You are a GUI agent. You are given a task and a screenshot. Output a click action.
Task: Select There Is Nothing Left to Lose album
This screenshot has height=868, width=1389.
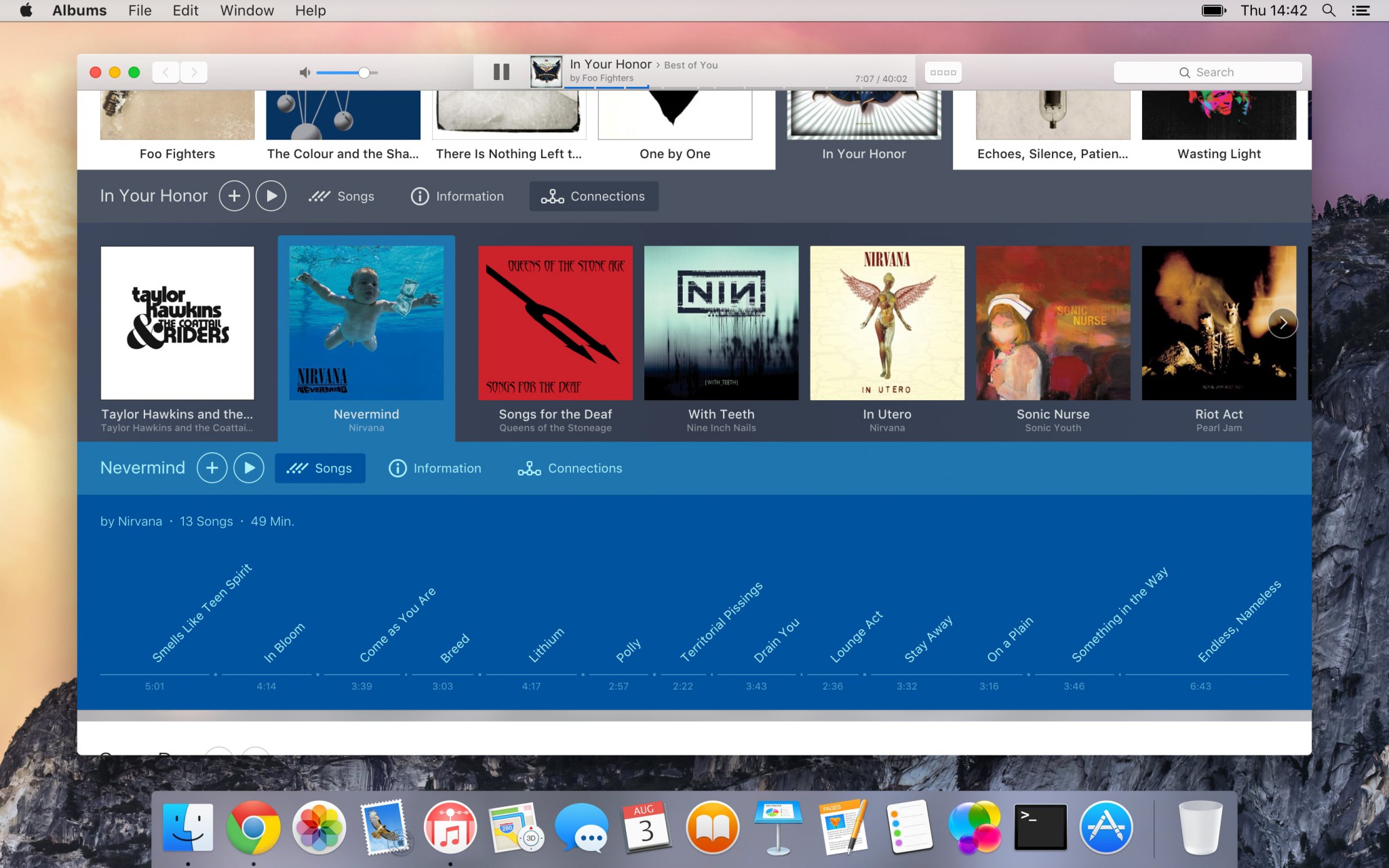[509, 127]
